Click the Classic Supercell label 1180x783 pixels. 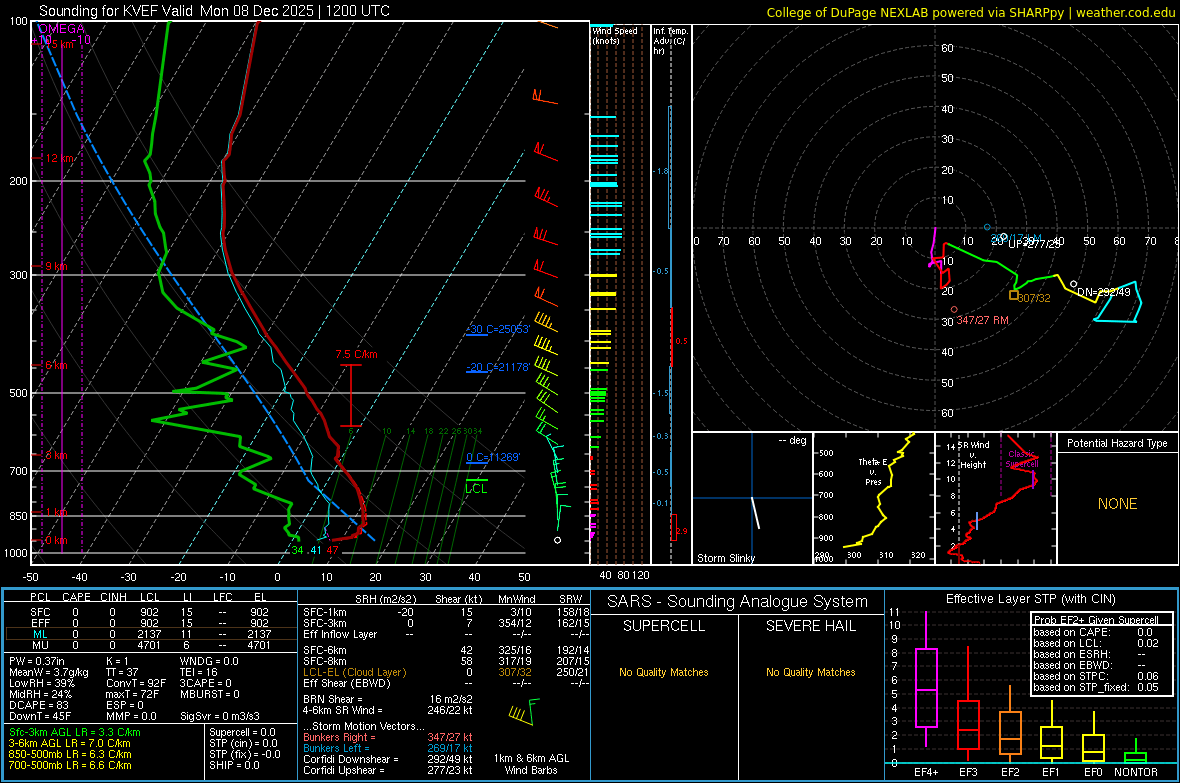pos(1022,459)
